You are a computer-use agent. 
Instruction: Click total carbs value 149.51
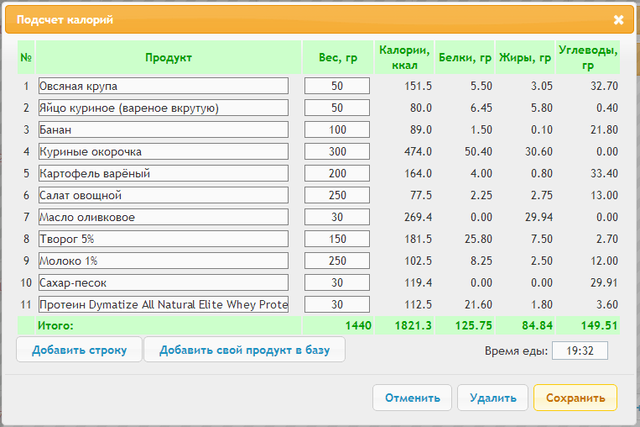599,326
